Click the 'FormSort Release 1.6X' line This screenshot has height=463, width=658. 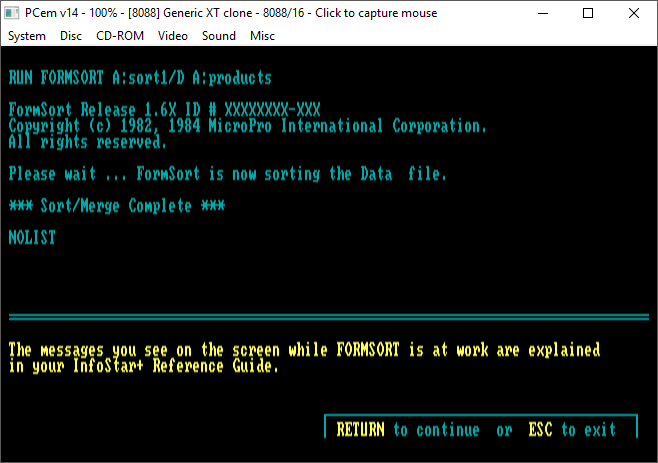click(x=164, y=110)
